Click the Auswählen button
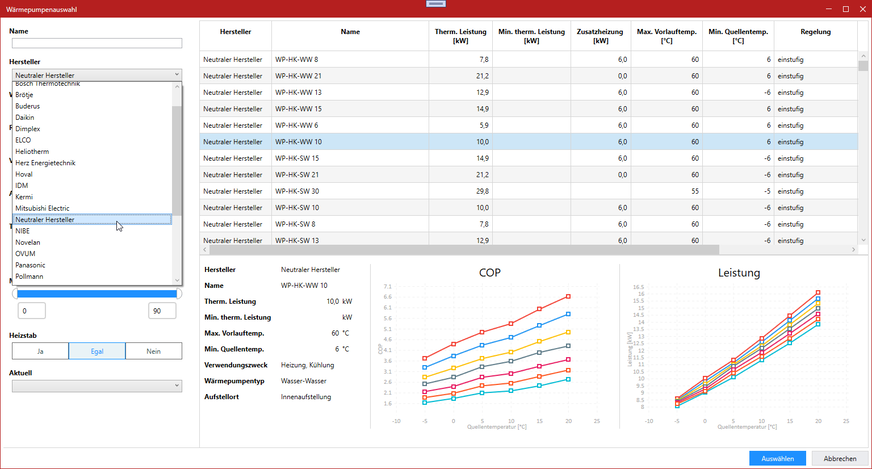This screenshot has width=872, height=469. tap(777, 458)
